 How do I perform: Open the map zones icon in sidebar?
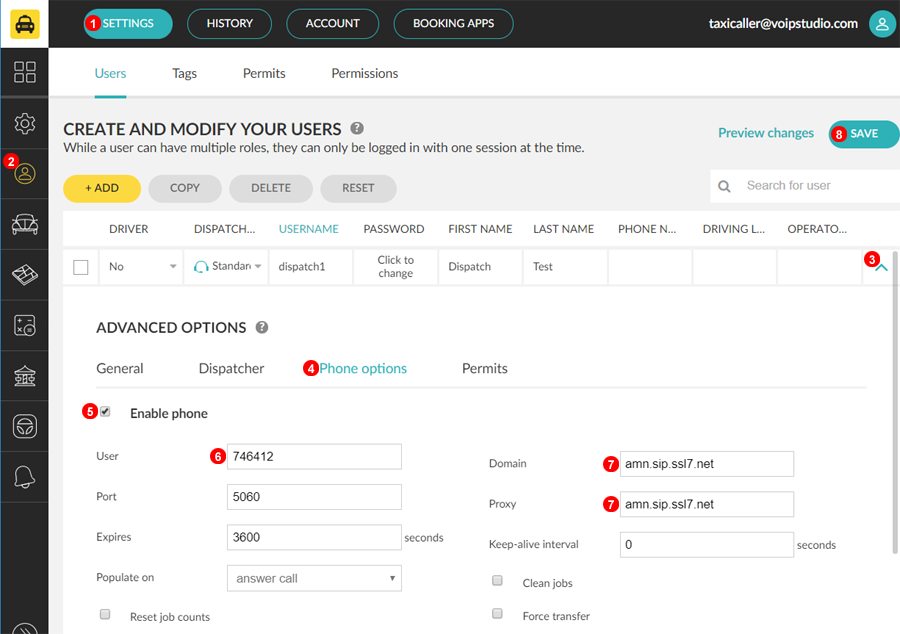tap(25, 275)
